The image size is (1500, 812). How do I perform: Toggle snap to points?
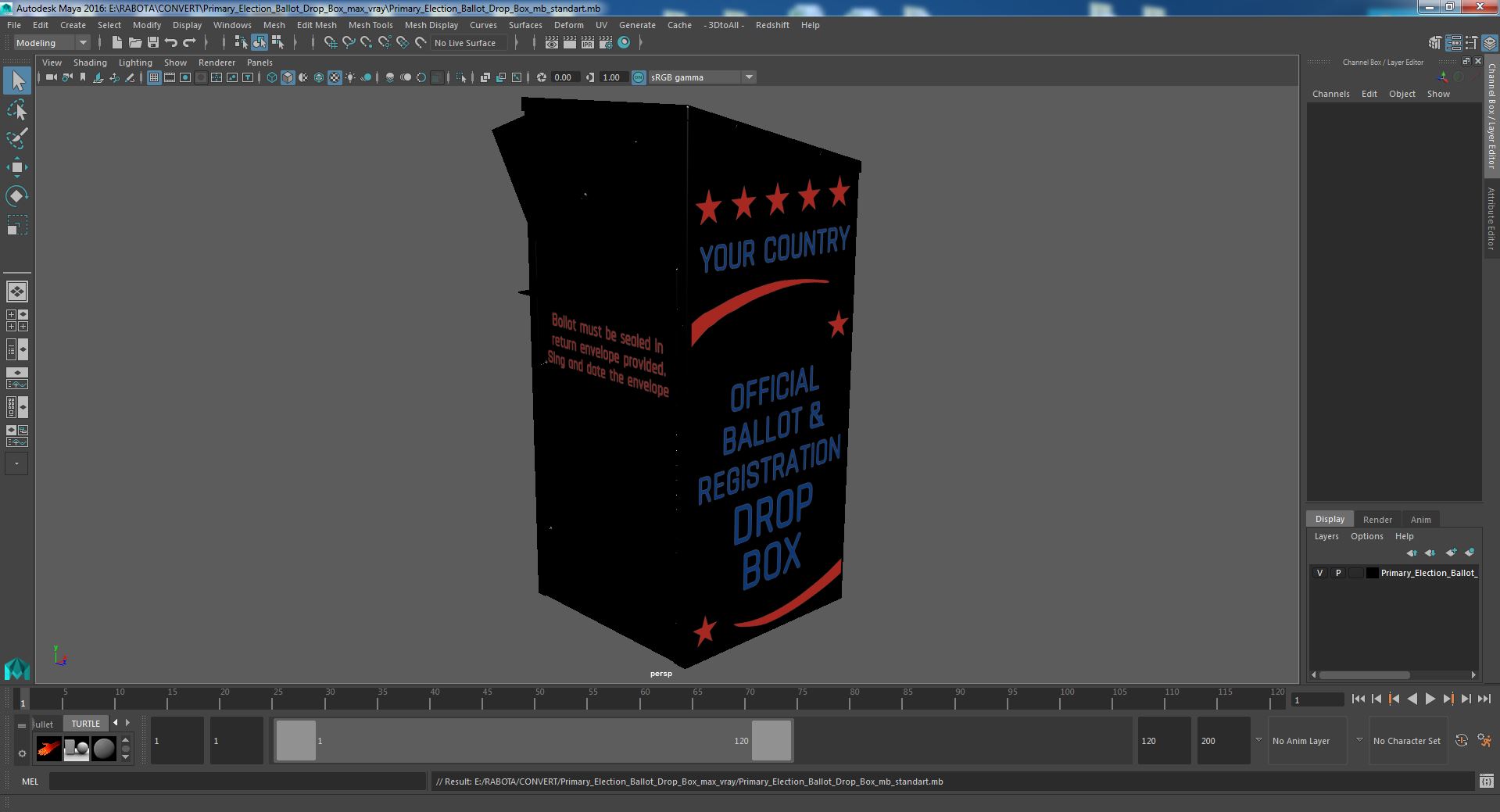coord(367,43)
